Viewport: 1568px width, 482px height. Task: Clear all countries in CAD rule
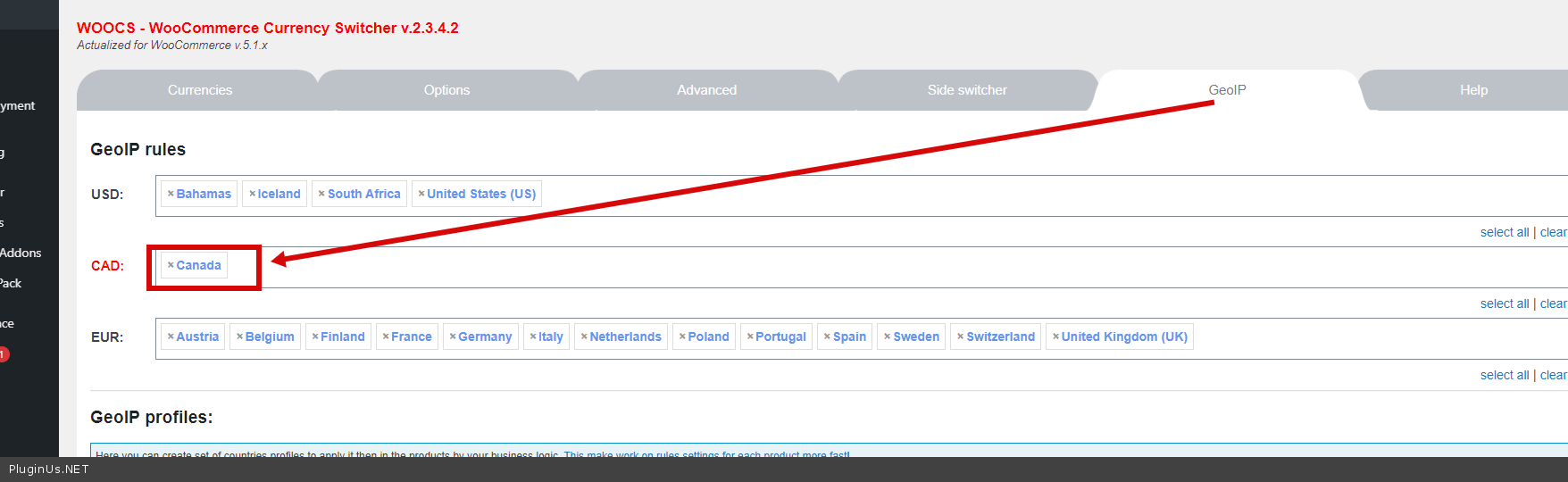(x=1553, y=303)
